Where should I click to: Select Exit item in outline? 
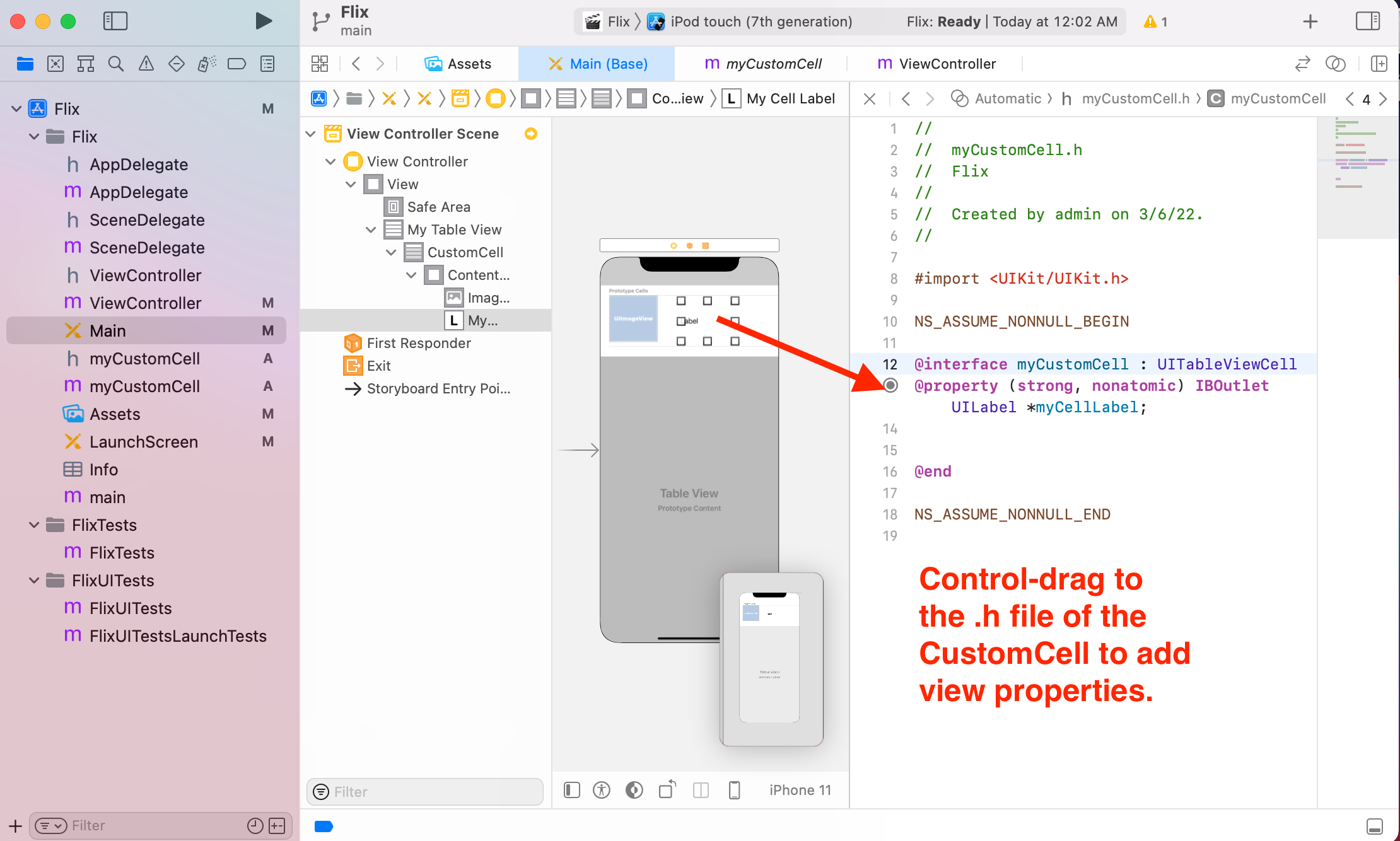367,366
